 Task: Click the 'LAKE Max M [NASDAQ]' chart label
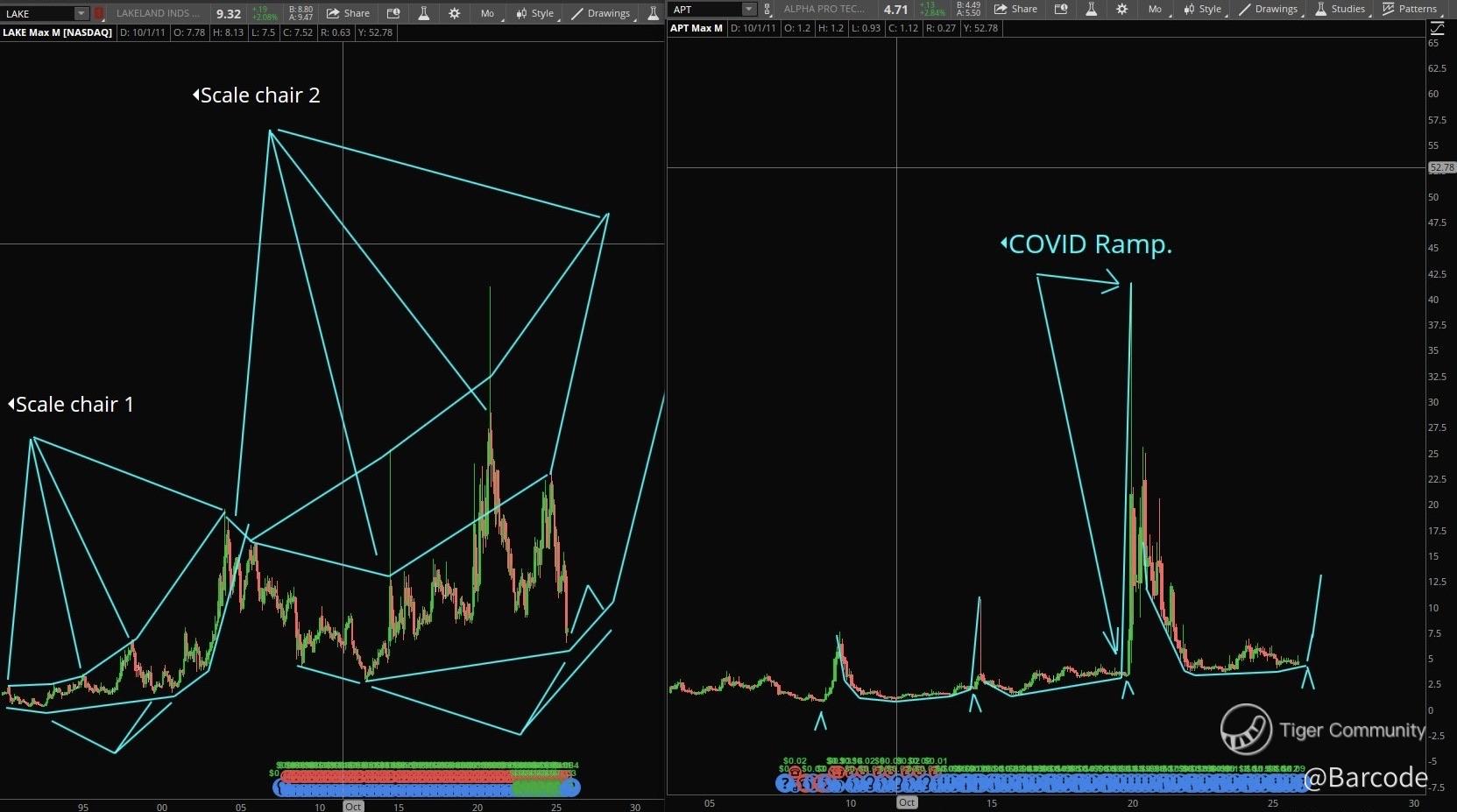coord(57,32)
